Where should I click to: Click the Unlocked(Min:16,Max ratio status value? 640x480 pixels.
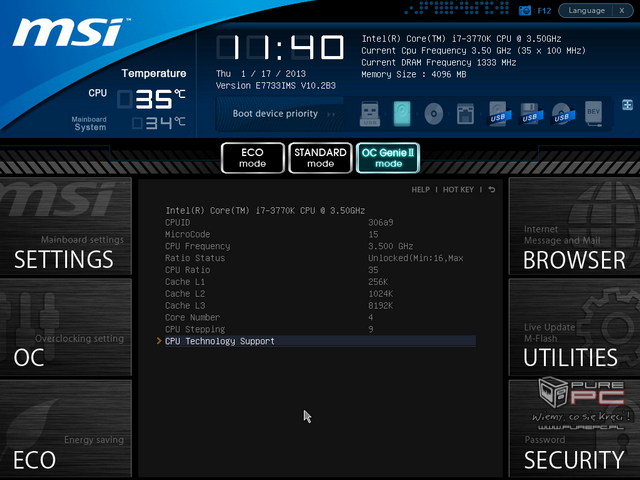click(x=416, y=258)
